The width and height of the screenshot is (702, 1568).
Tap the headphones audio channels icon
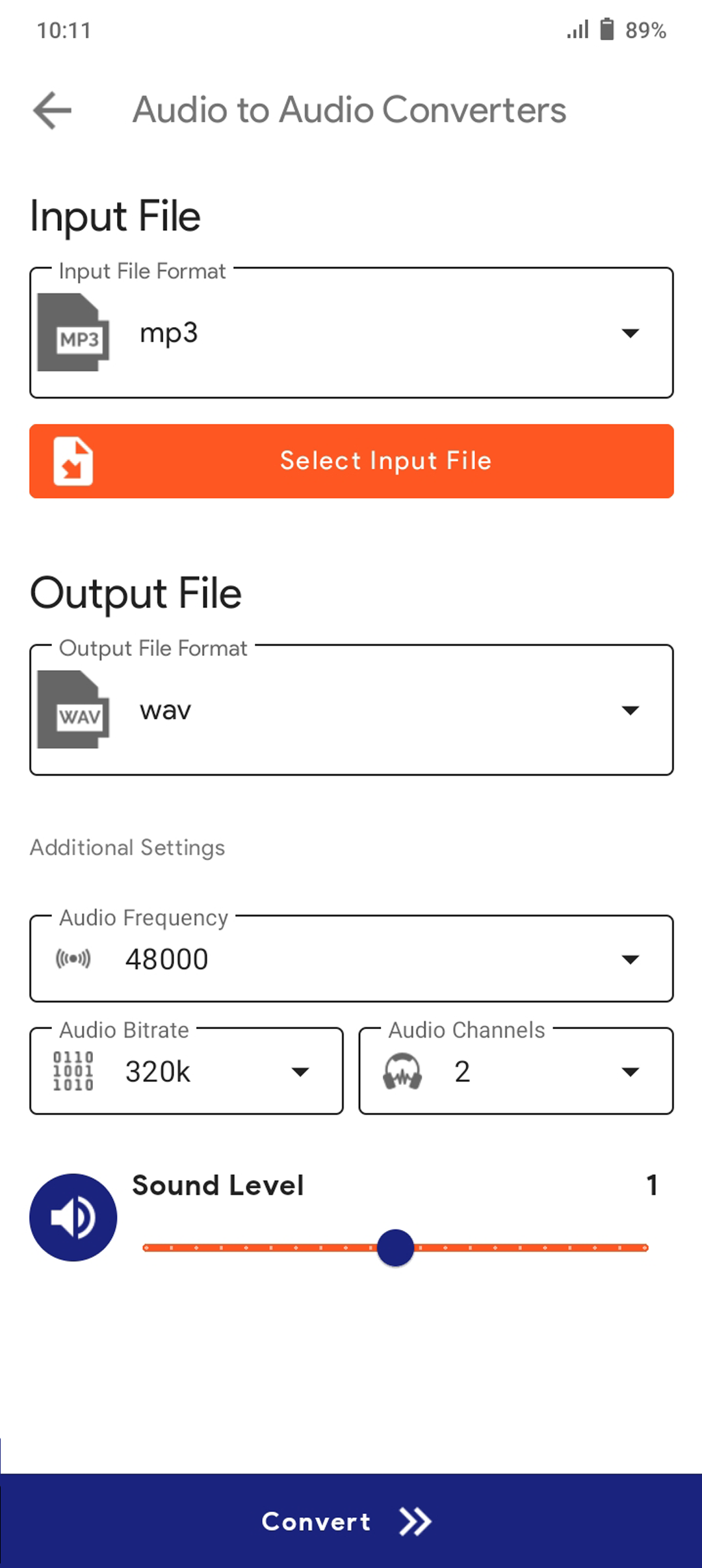point(402,1071)
